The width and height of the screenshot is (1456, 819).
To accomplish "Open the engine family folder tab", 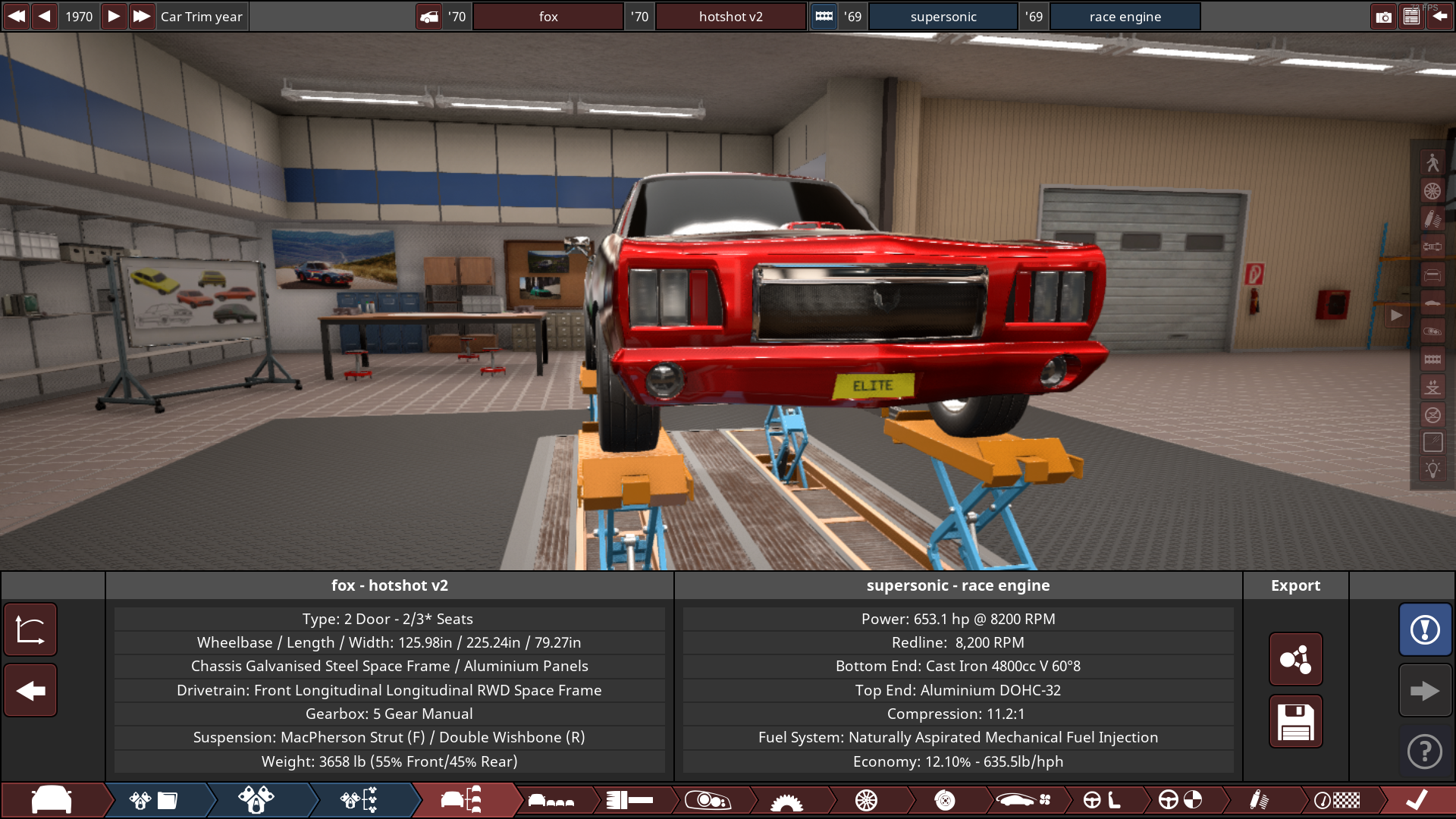I will (154, 800).
